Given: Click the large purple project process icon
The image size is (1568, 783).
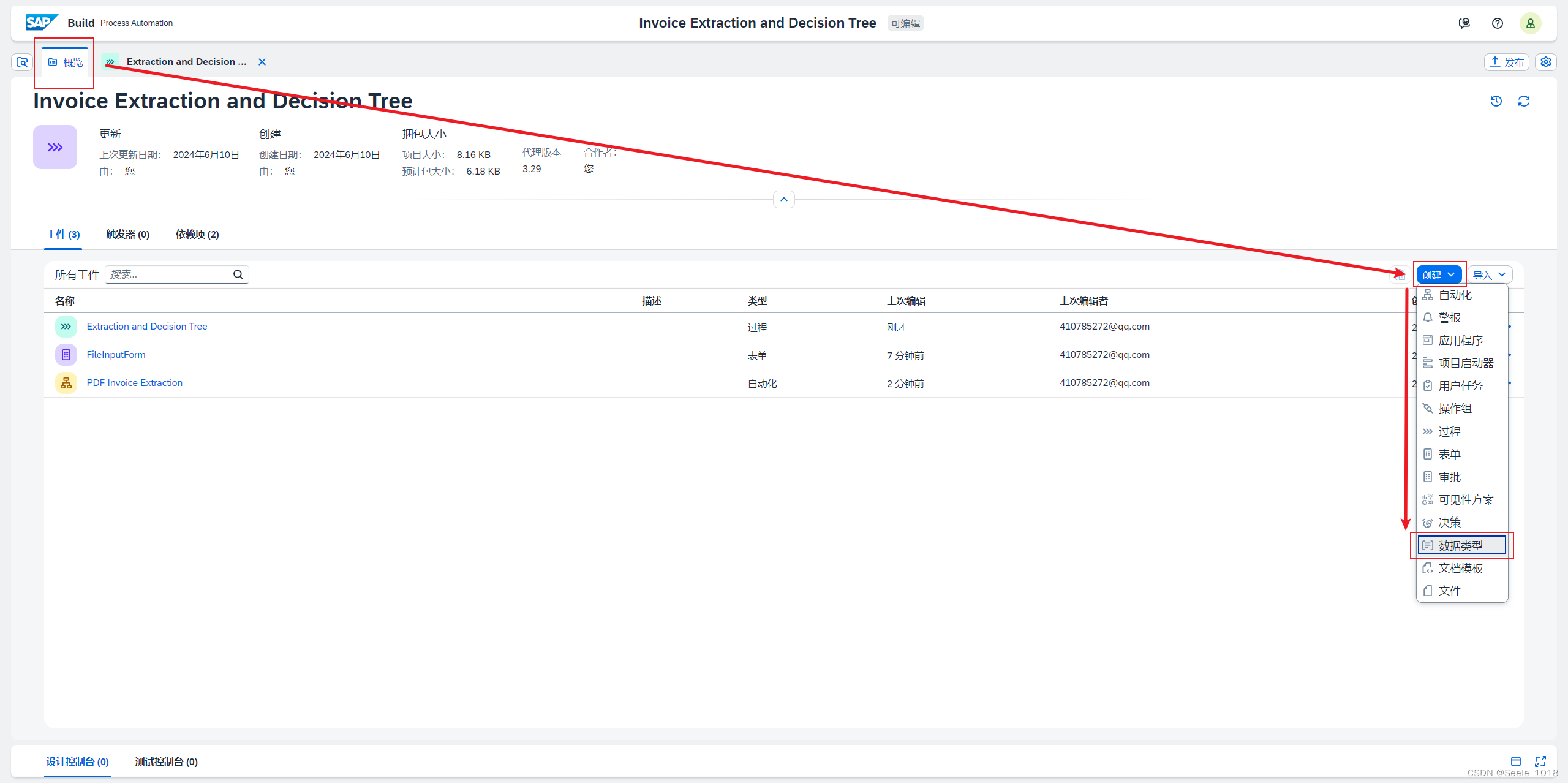Looking at the screenshot, I should pos(55,147).
